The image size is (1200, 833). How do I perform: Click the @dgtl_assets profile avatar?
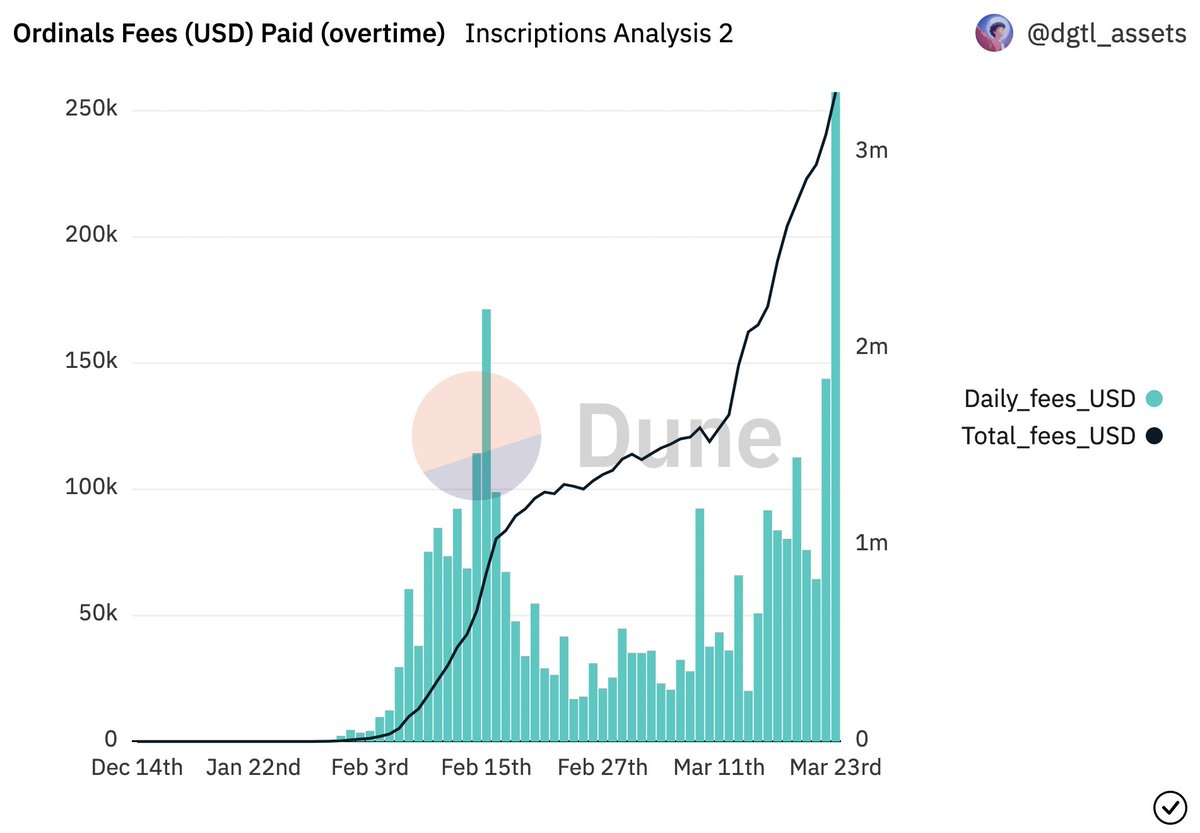click(x=993, y=34)
